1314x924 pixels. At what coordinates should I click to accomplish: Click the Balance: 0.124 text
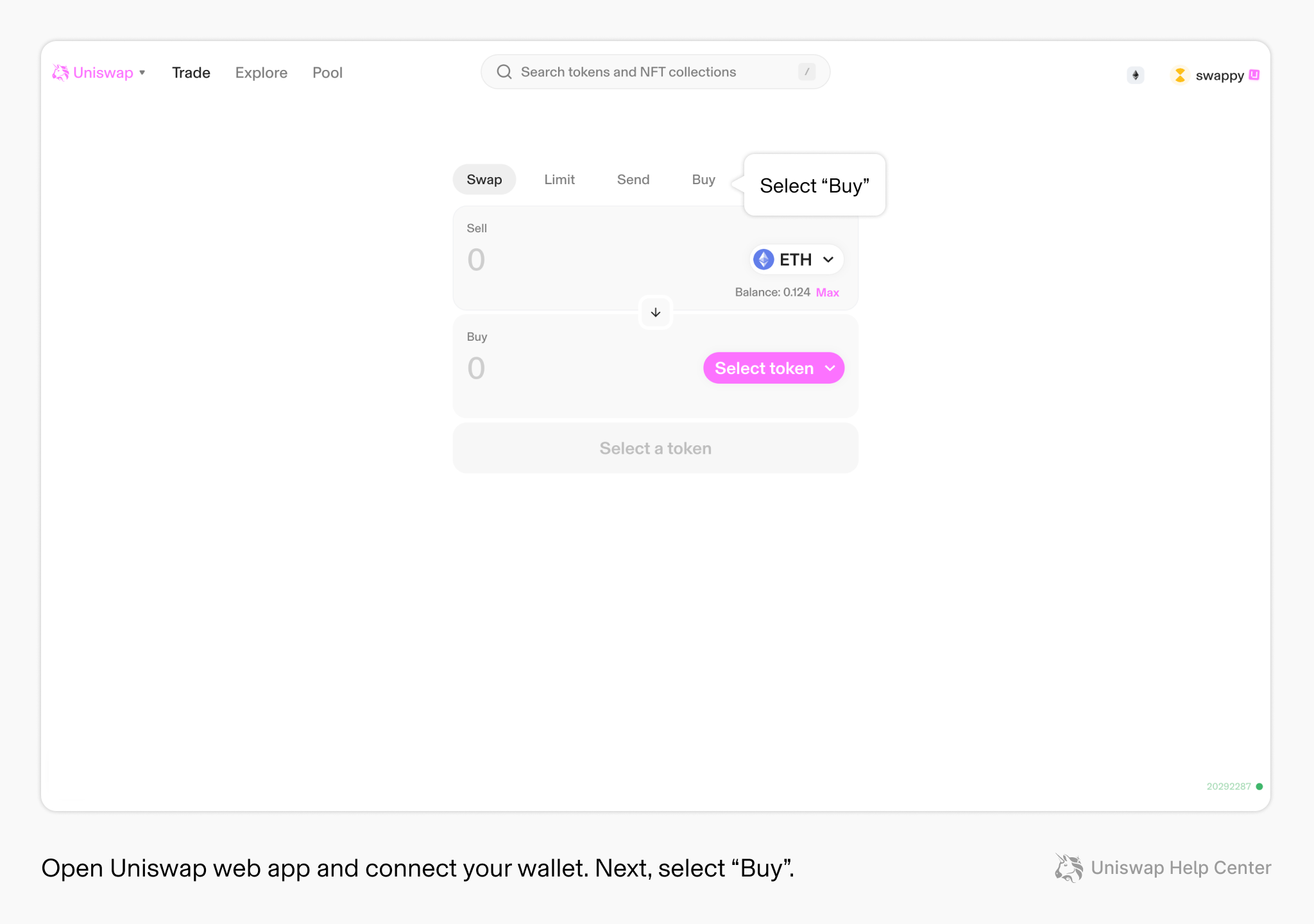772,293
